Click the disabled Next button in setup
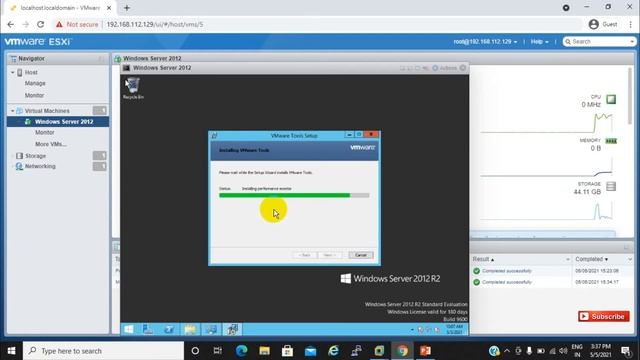The width and height of the screenshot is (640, 360). click(329, 255)
